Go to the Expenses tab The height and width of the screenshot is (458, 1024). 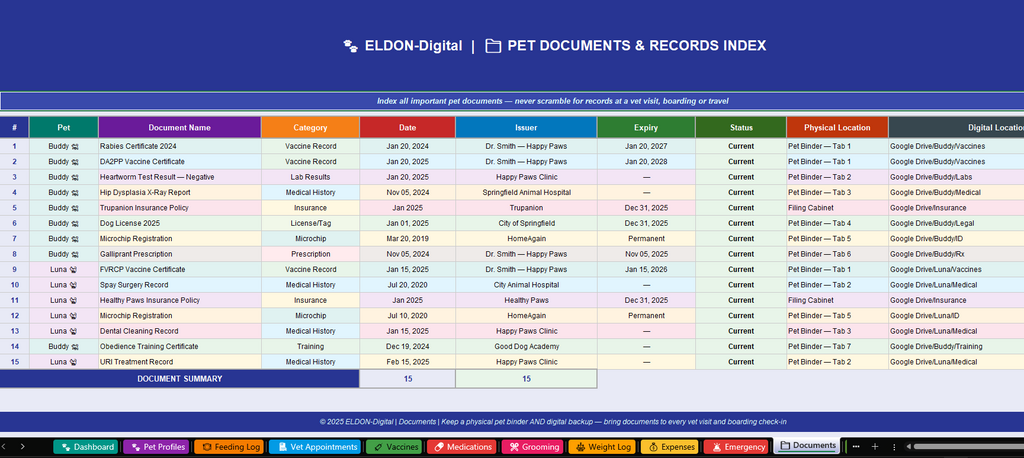pyautogui.click(x=669, y=447)
